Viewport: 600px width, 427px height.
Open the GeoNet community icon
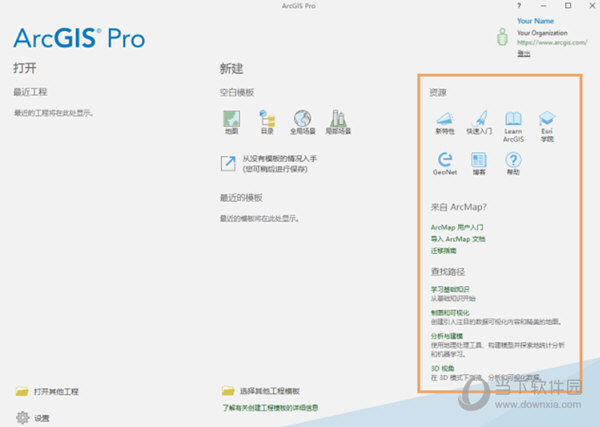coord(445,160)
